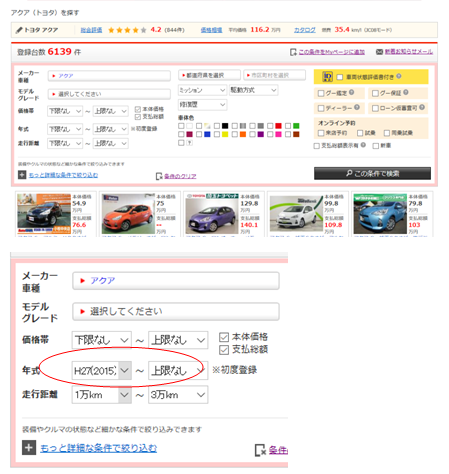
Task: Click the large plus icon in the enlarged form
Action: point(29,448)
